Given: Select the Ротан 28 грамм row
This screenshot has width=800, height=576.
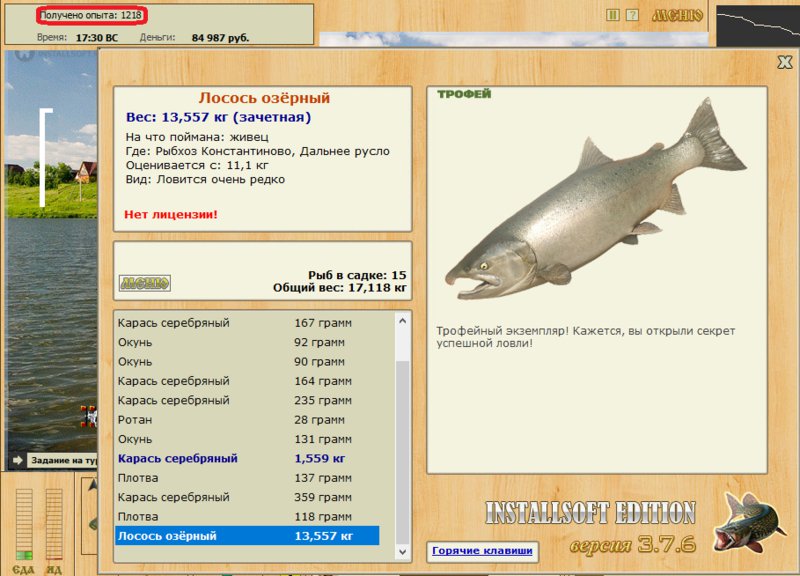Looking at the screenshot, I should click(x=247, y=420).
